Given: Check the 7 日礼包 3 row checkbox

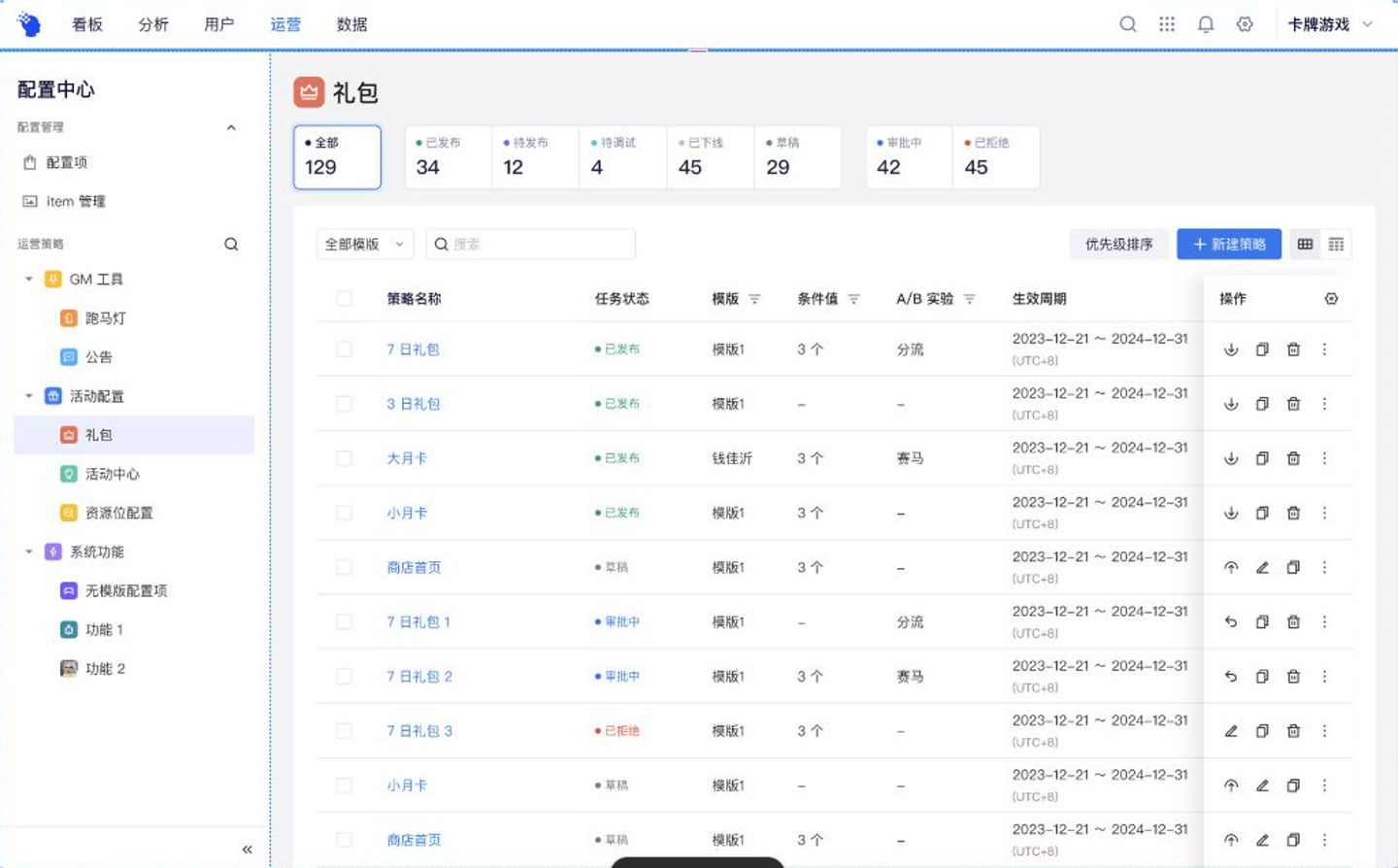Looking at the screenshot, I should (344, 731).
